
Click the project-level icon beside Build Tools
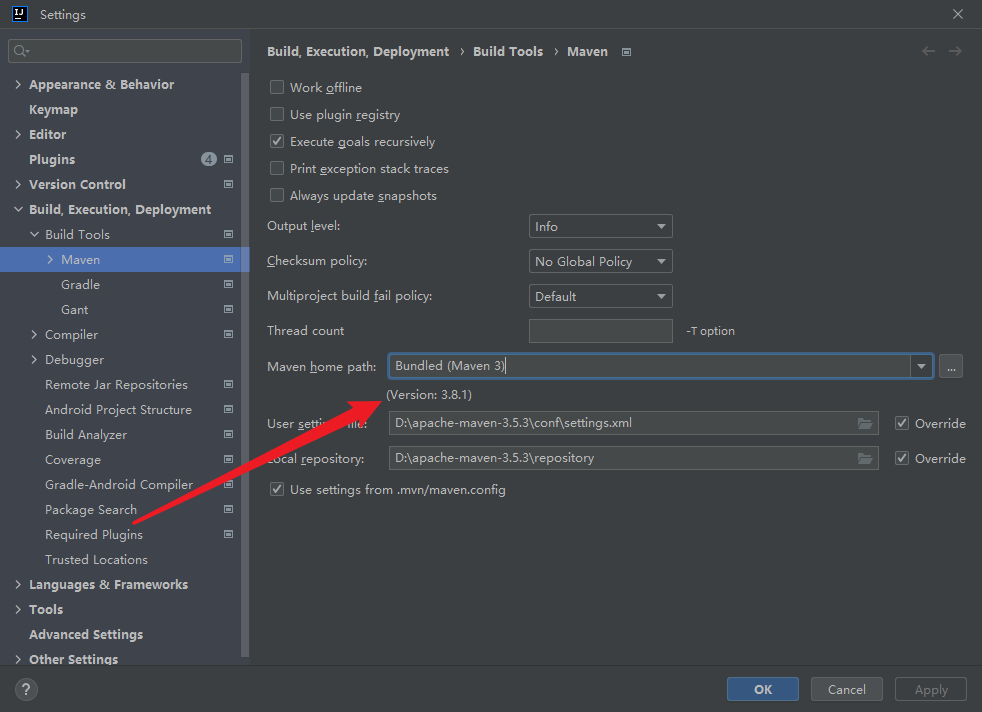tap(229, 234)
